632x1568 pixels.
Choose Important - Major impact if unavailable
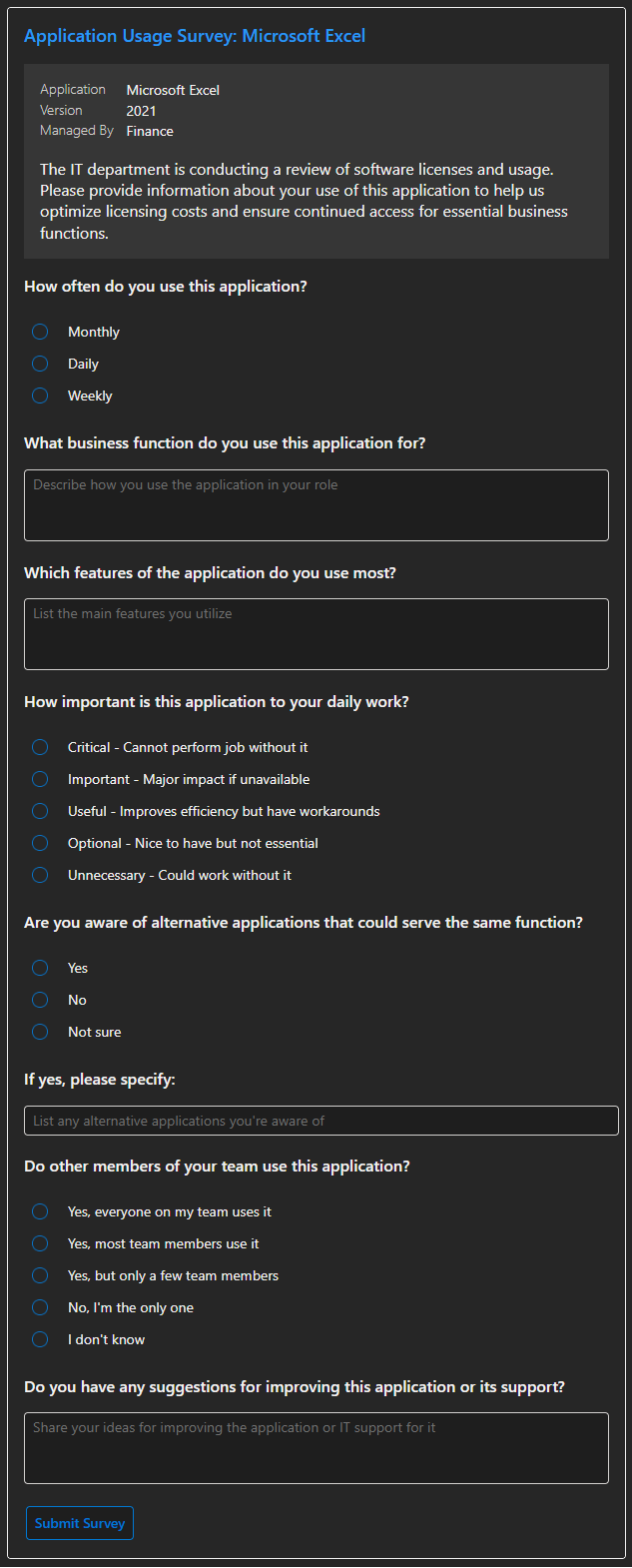pyautogui.click(x=40, y=779)
